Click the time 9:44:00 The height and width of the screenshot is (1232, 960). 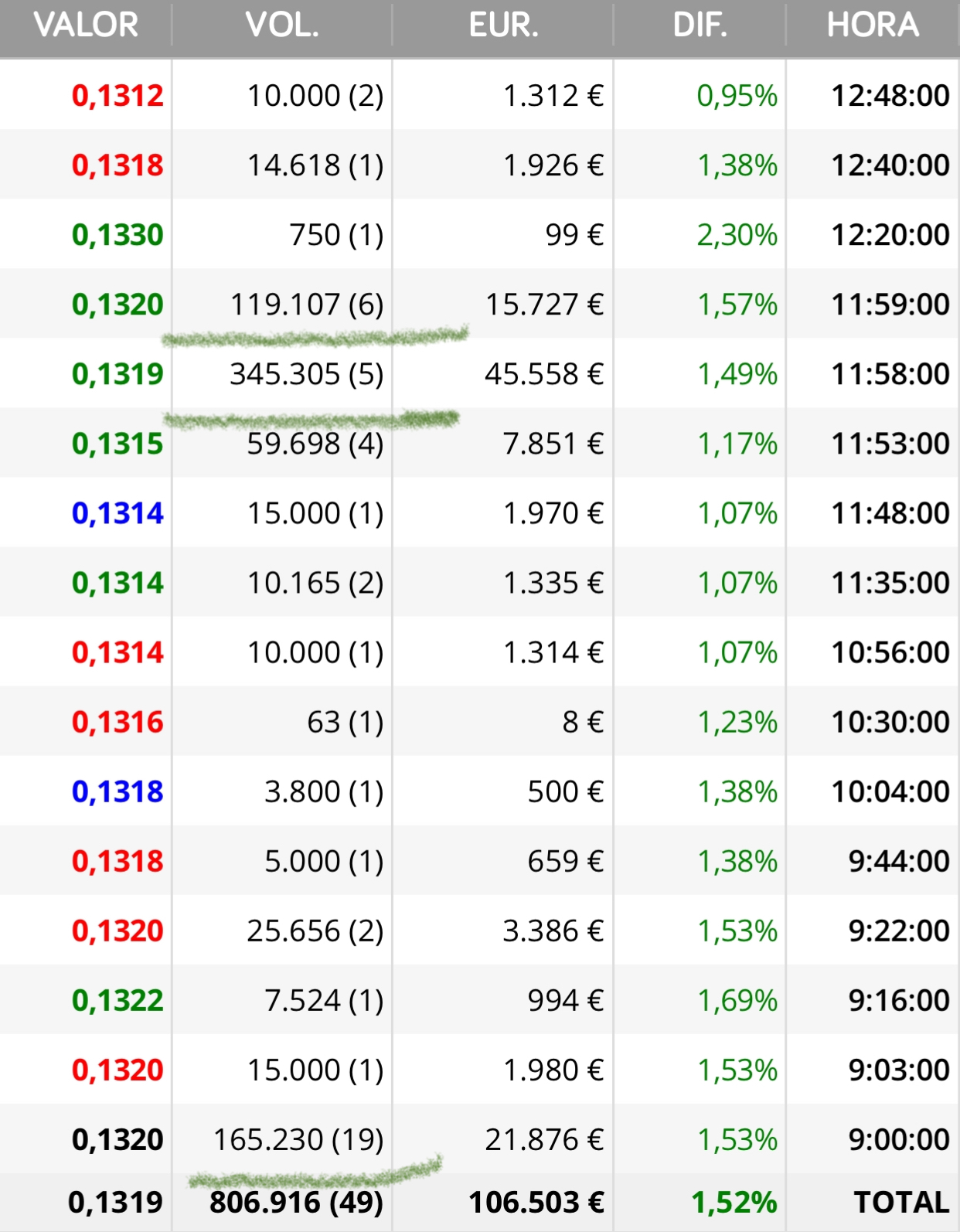899,861
